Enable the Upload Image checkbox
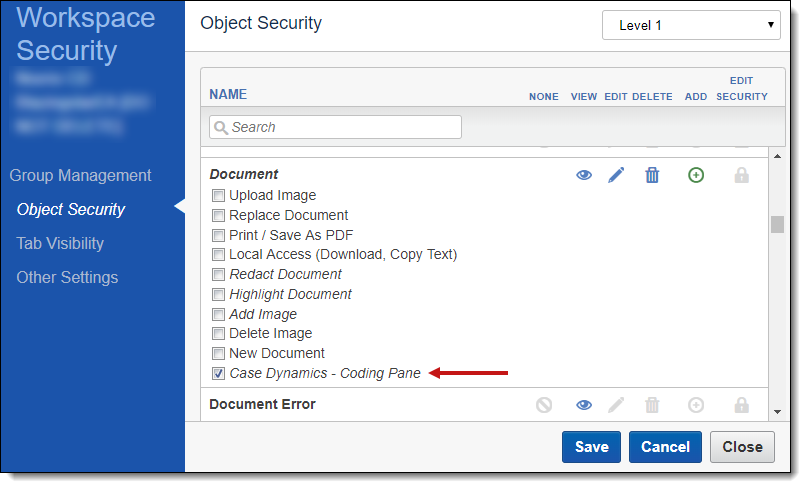This screenshot has width=806, height=488. point(218,196)
